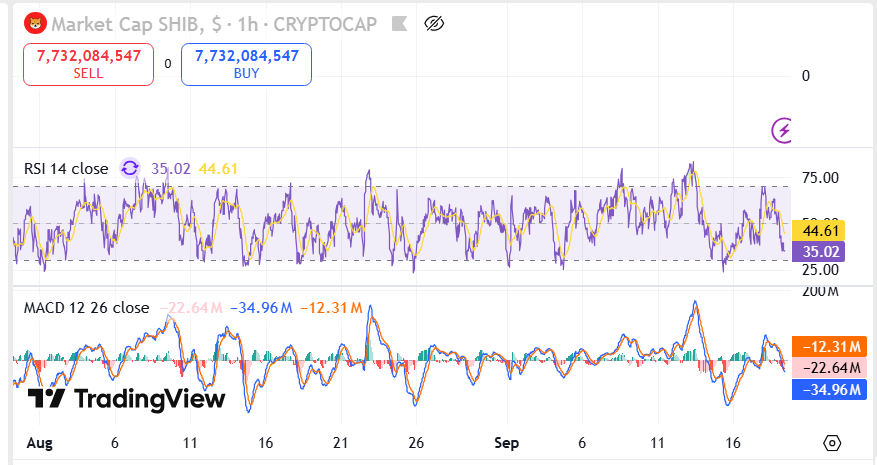Click the purple 35.02 RSI axis label
Screen dimensions: 877x465
[x=818, y=251]
